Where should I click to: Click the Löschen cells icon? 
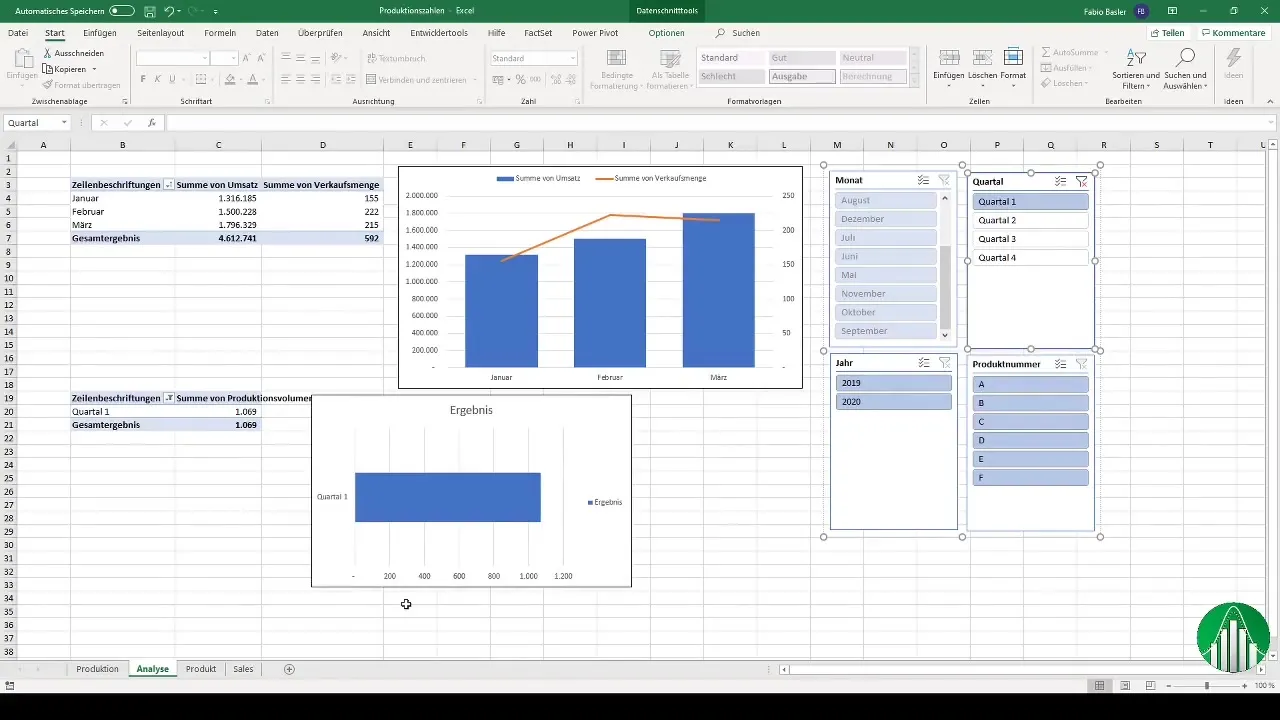[982, 58]
